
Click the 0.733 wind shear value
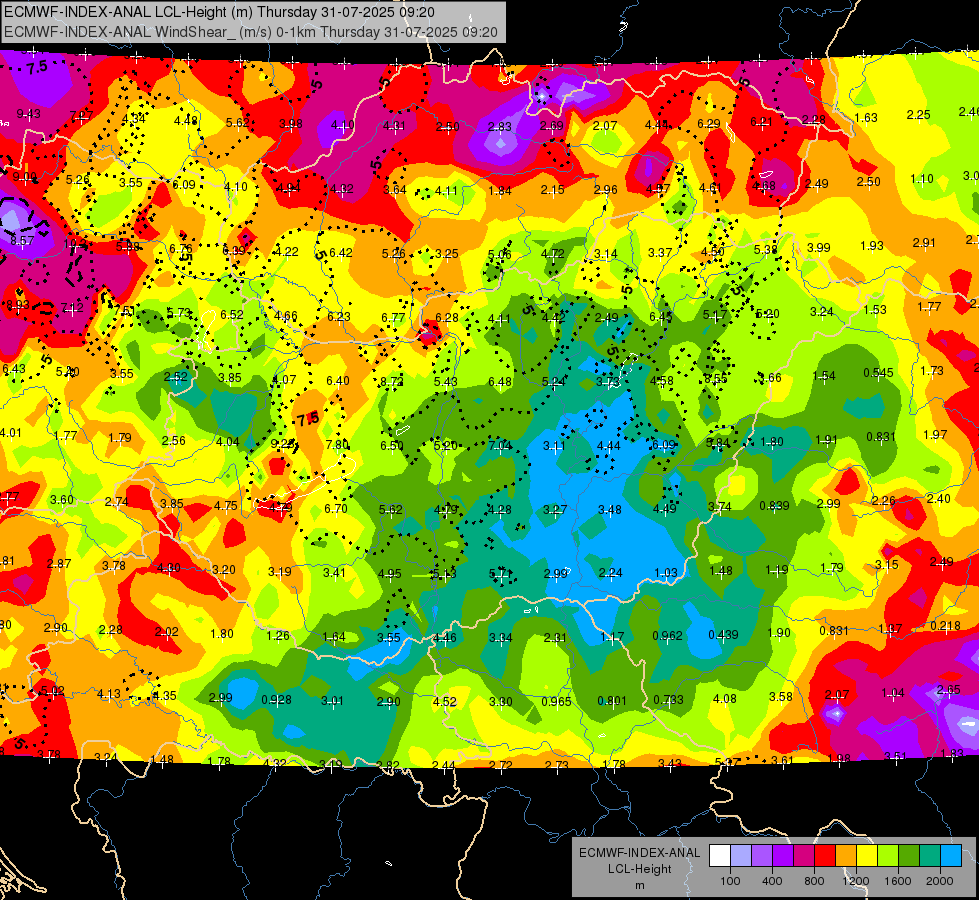668,700
